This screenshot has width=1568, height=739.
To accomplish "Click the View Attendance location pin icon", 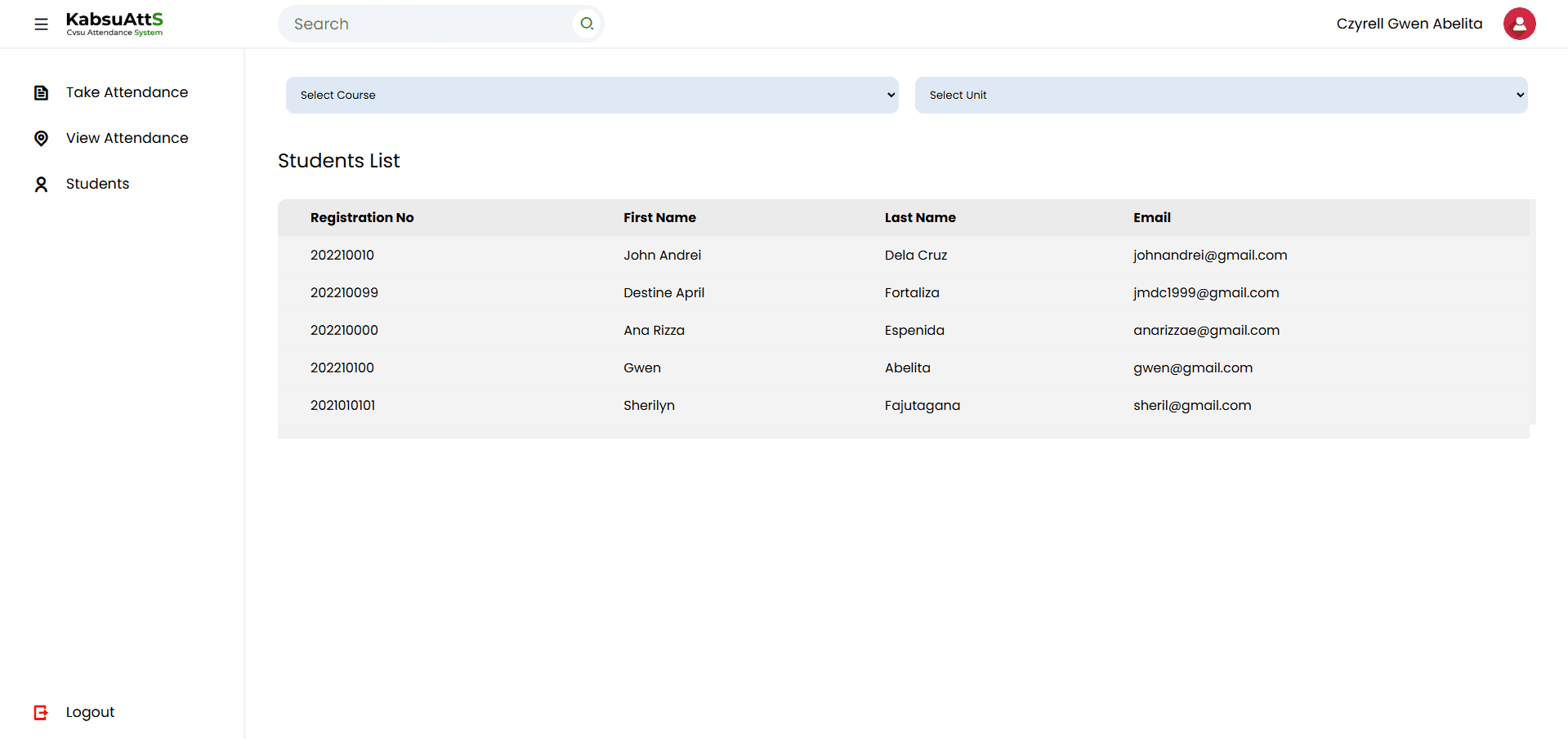I will click(x=41, y=139).
